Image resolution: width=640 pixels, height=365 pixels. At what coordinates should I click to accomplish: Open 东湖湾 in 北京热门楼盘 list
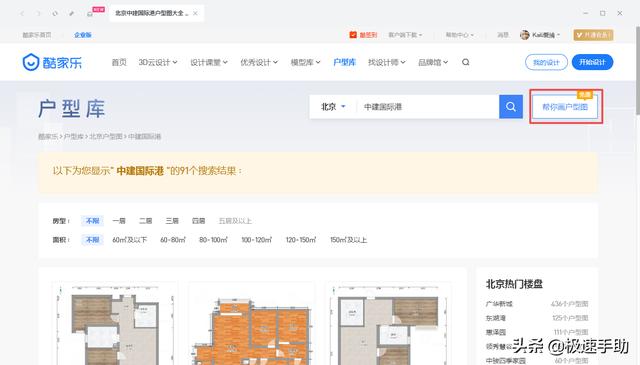pos(496,318)
